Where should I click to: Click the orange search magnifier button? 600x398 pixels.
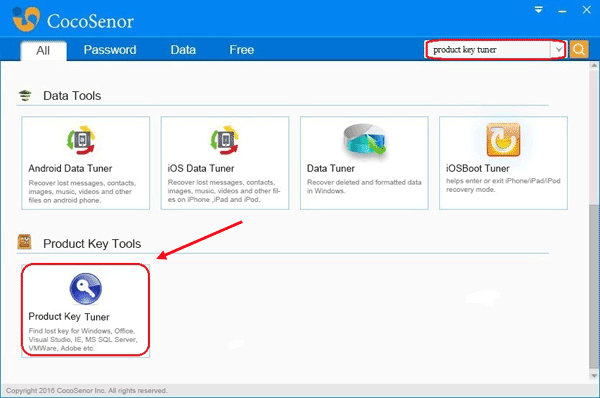click(579, 49)
